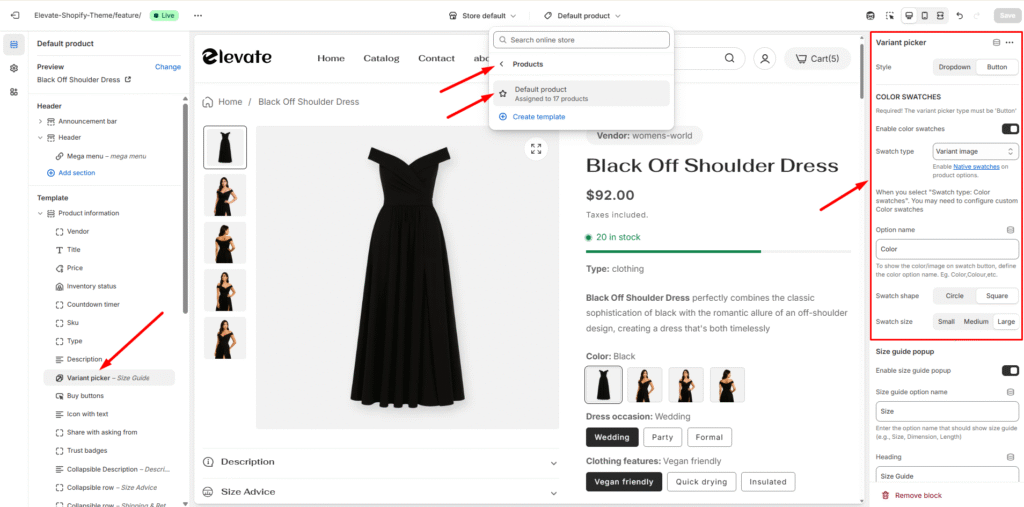Click Change preview link

point(168,67)
